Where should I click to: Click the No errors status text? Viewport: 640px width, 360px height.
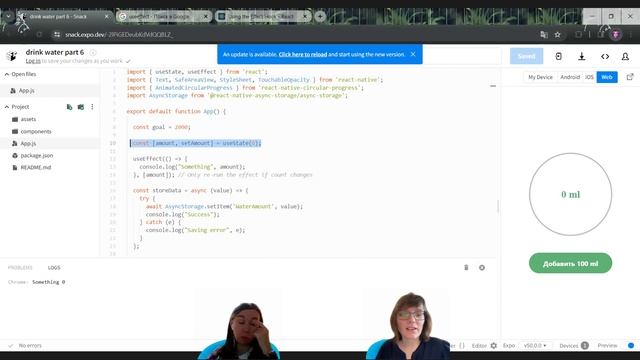[x=30, y=345]
